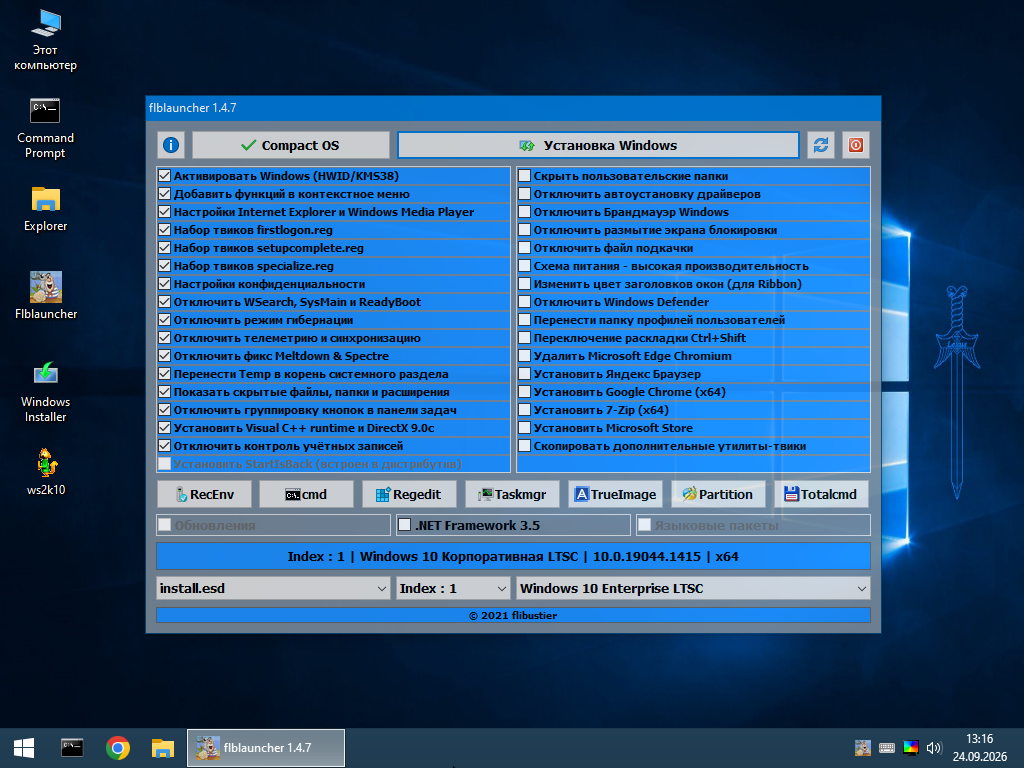Tick the .NET Framework 3.5 checkbox
The height and width of the screenshot is (768, 1024).
[405, 525]
